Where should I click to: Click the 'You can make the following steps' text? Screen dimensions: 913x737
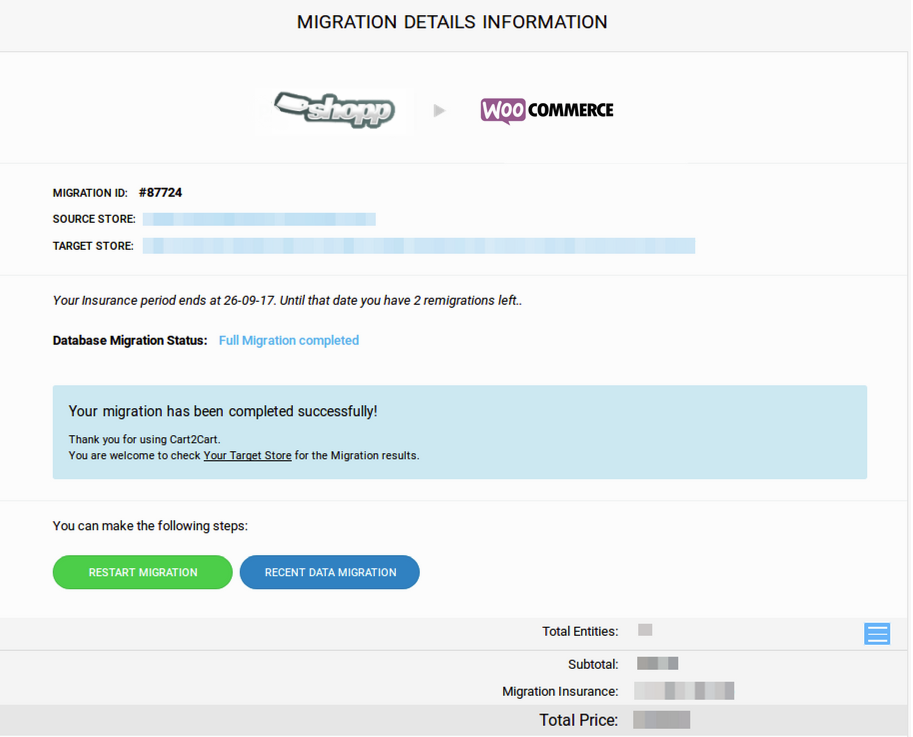coord(150,526)
